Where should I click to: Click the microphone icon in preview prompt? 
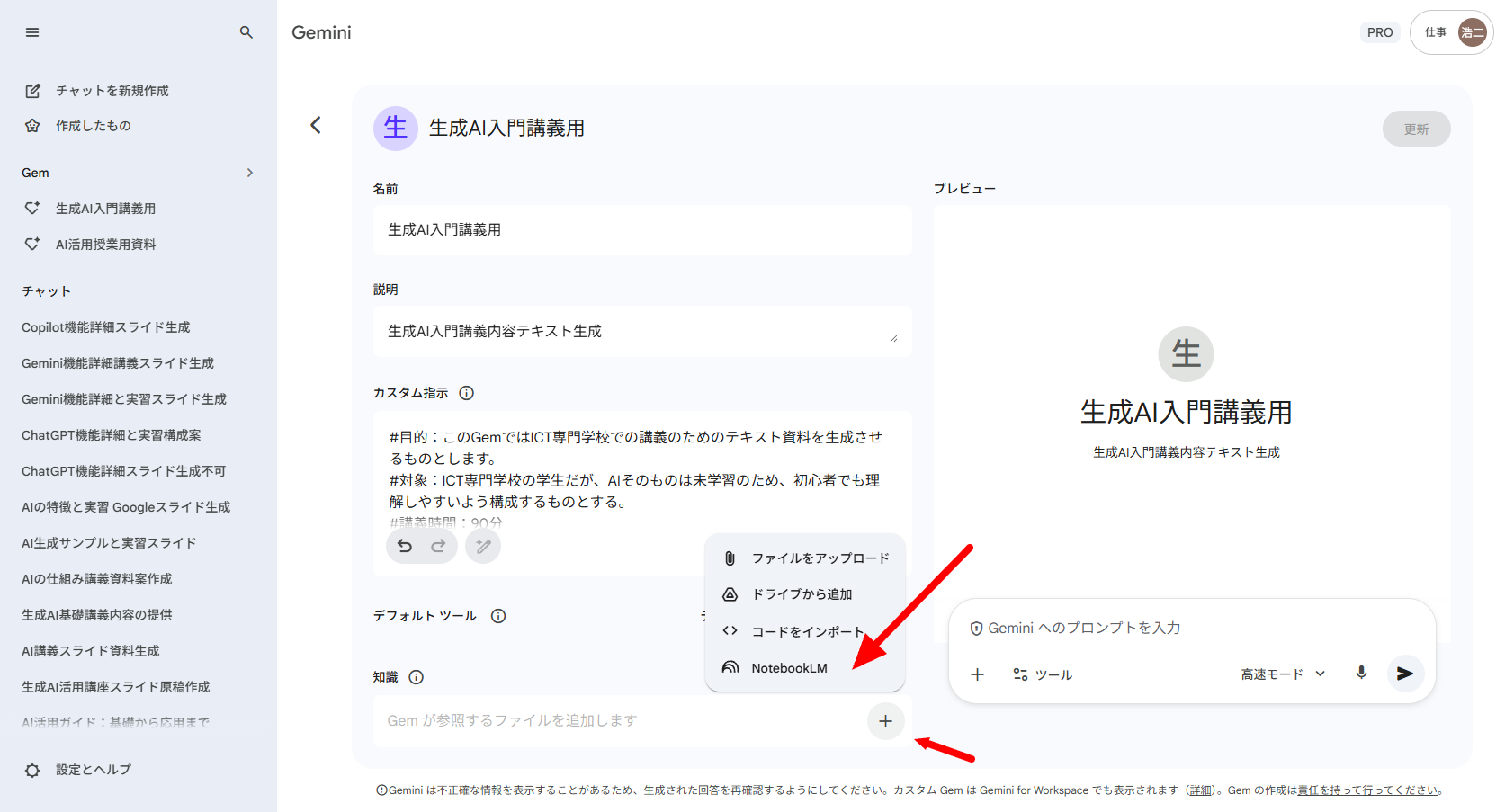pos(1361,674)
